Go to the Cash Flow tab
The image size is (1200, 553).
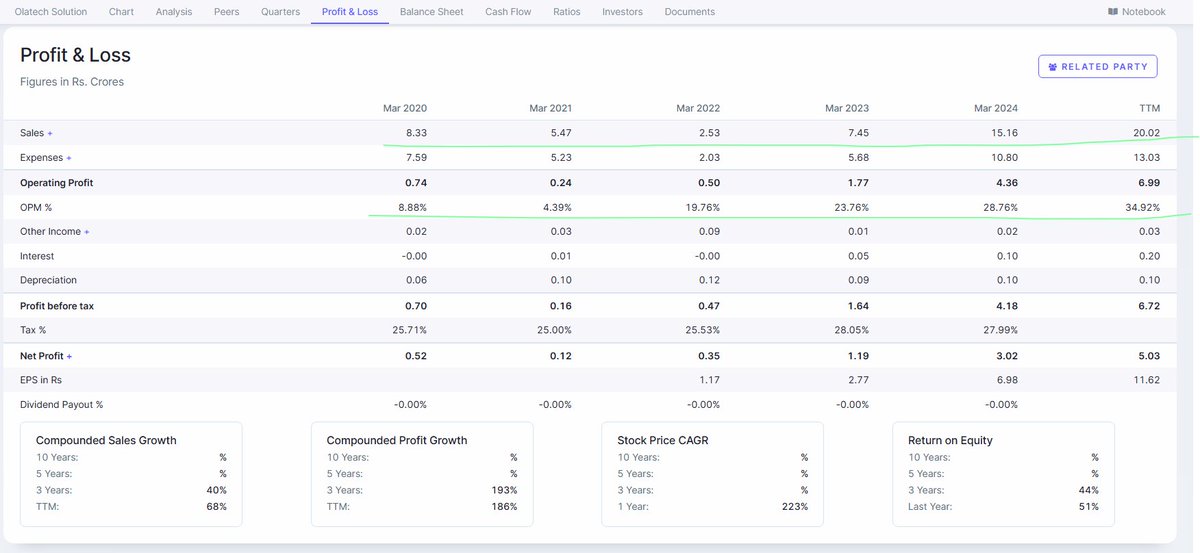coord(509,12)
